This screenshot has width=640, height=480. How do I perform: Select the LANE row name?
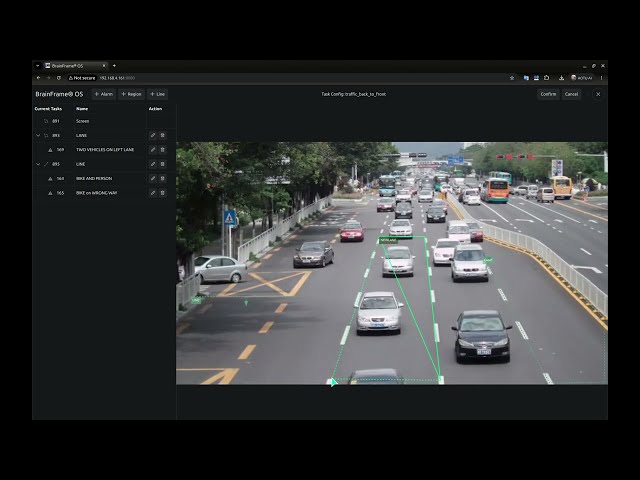point(81,136)
